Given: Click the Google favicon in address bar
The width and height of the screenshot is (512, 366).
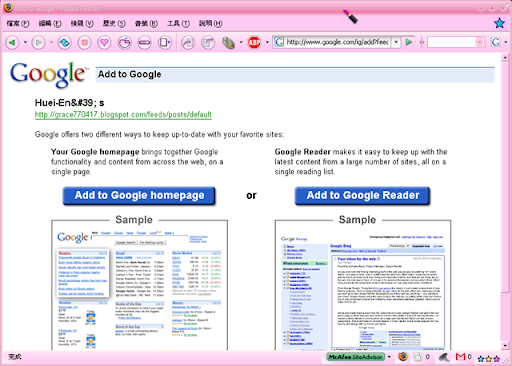Looking at the screenshot, I should (279, 42).
